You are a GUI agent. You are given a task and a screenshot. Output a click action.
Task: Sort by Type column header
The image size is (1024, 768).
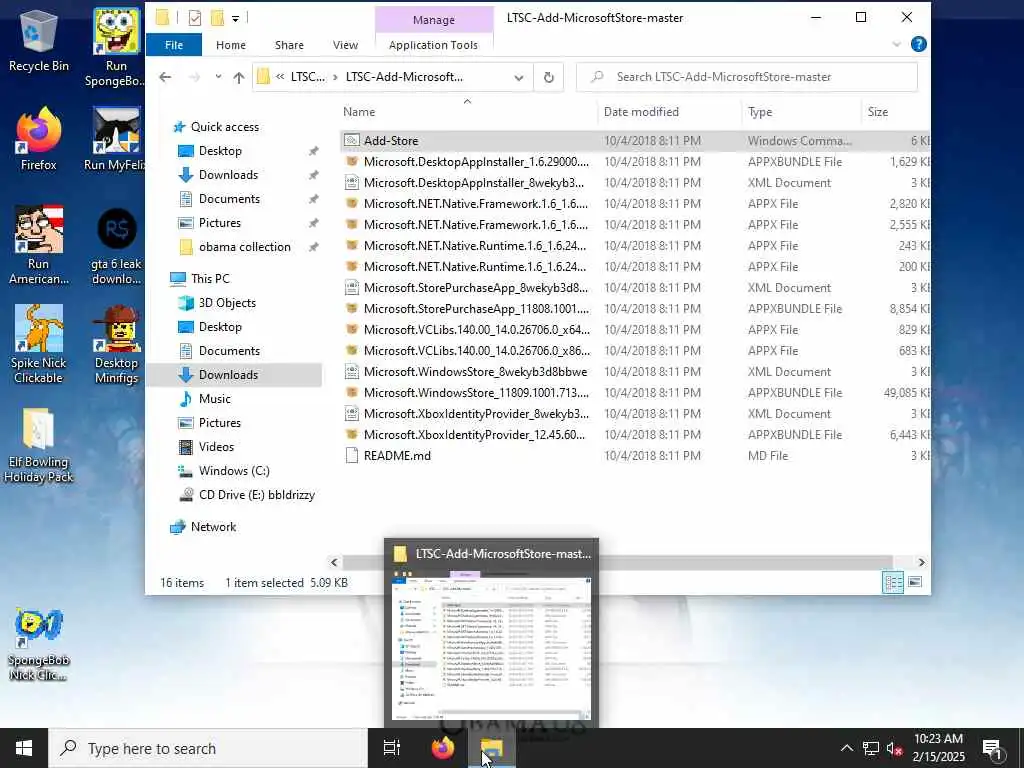tap(760, 112)
